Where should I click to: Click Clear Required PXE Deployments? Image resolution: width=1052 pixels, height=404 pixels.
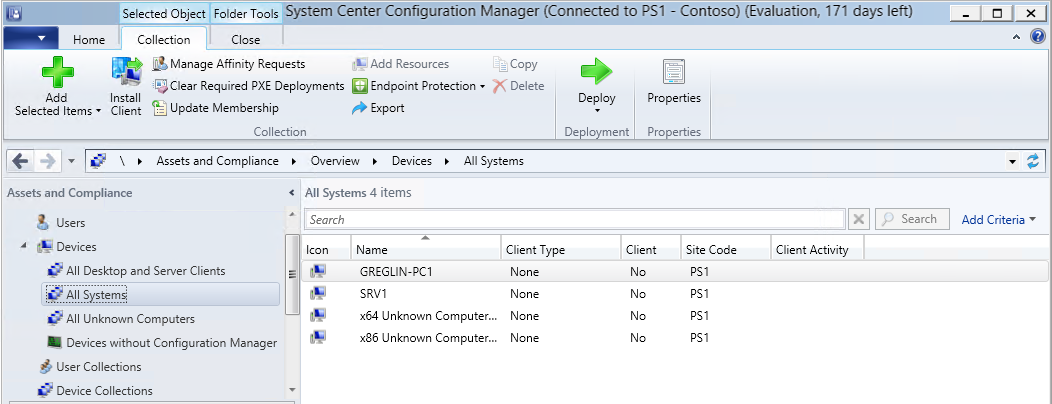click(x=248, y=86)
